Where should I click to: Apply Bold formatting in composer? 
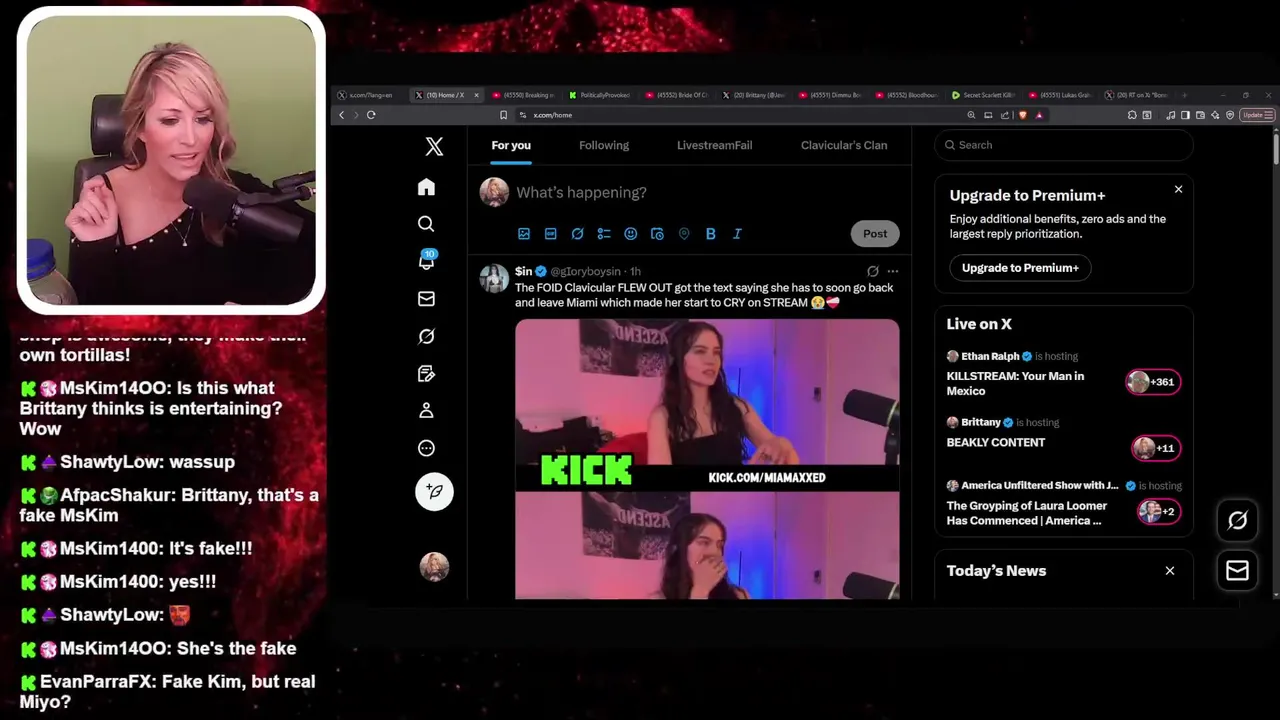pyautogui.click(x=711, y=233)
